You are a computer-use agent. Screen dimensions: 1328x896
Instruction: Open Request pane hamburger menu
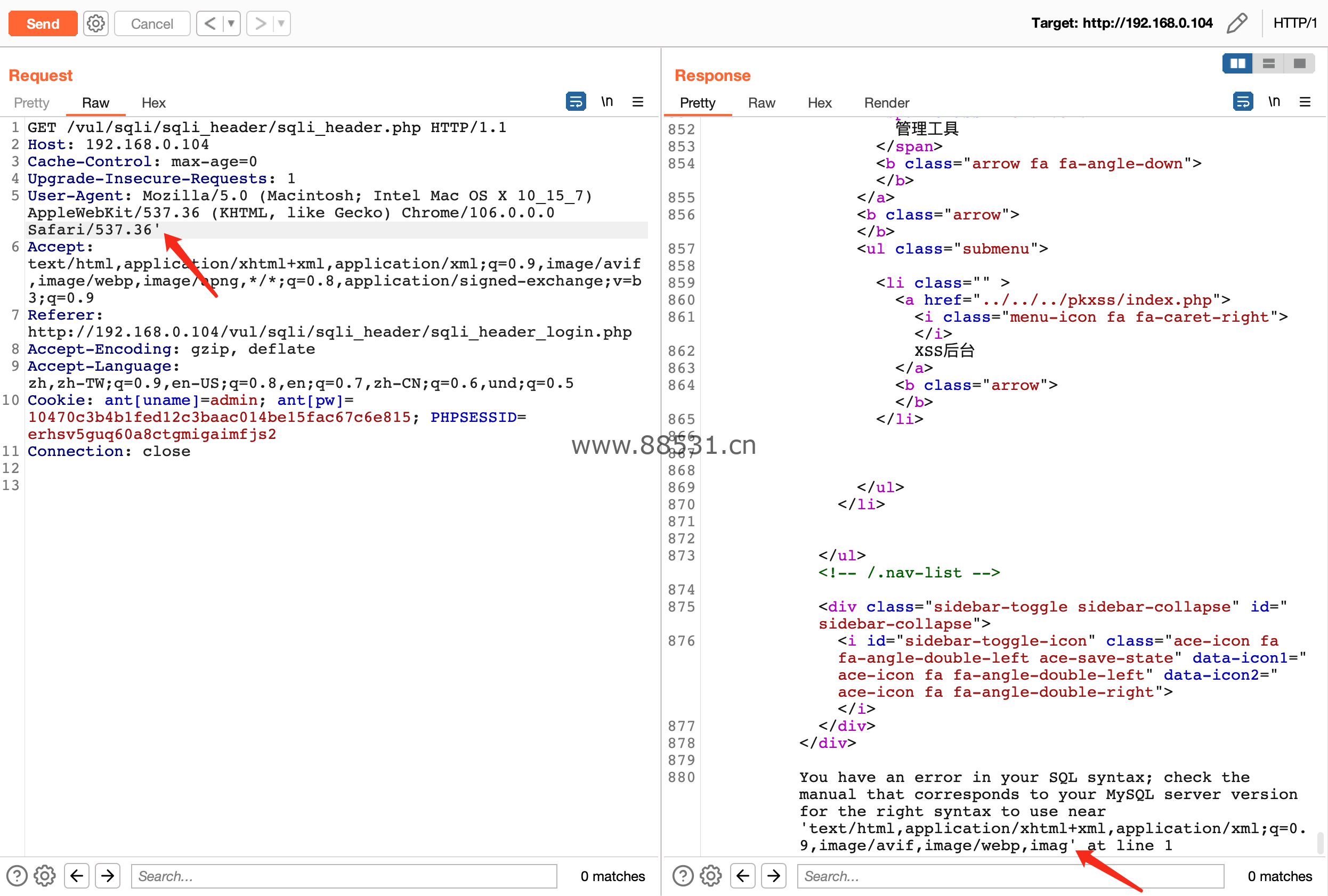point(638,102)
